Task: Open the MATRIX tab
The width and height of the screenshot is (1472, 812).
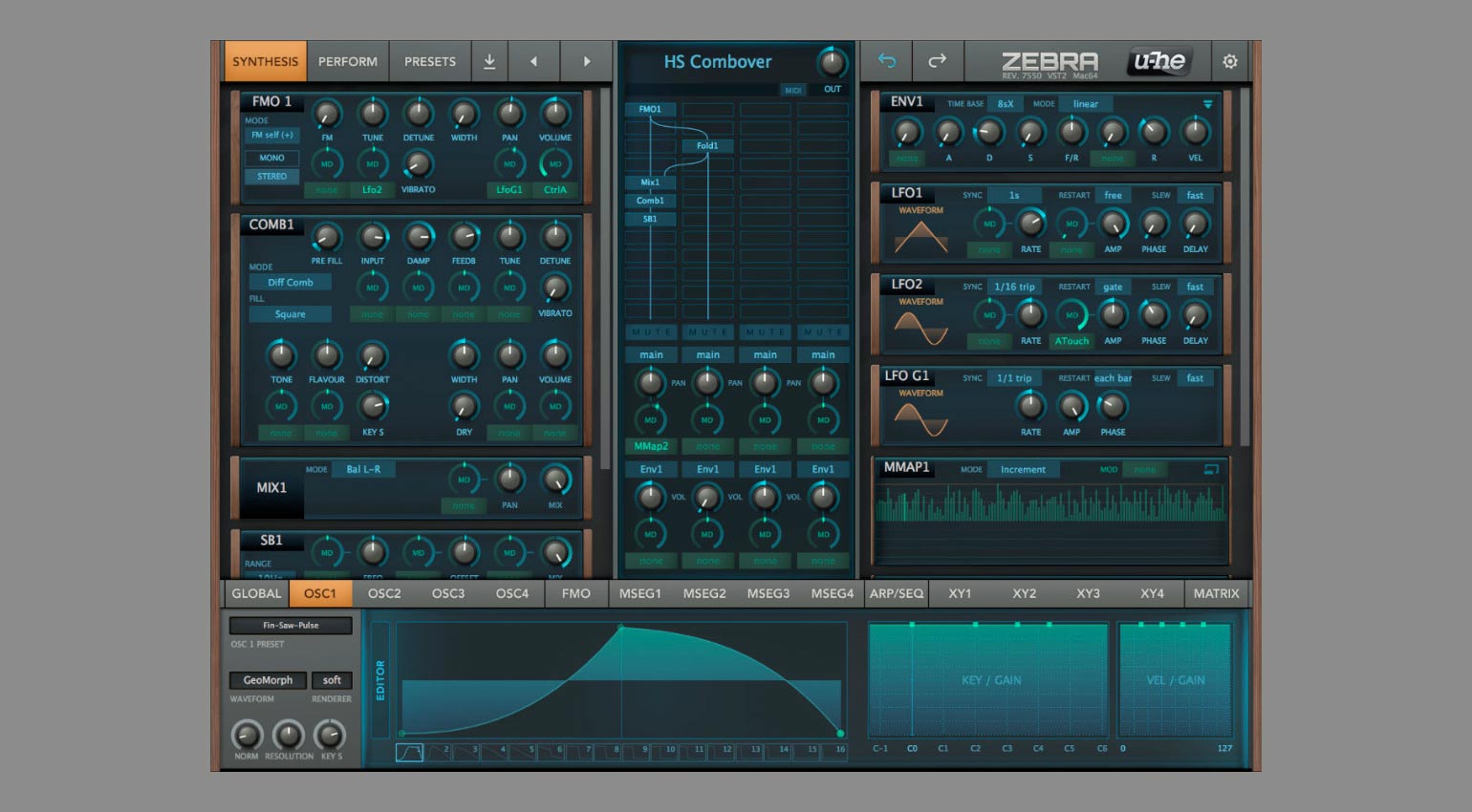Action: [x=1216, y=593]
